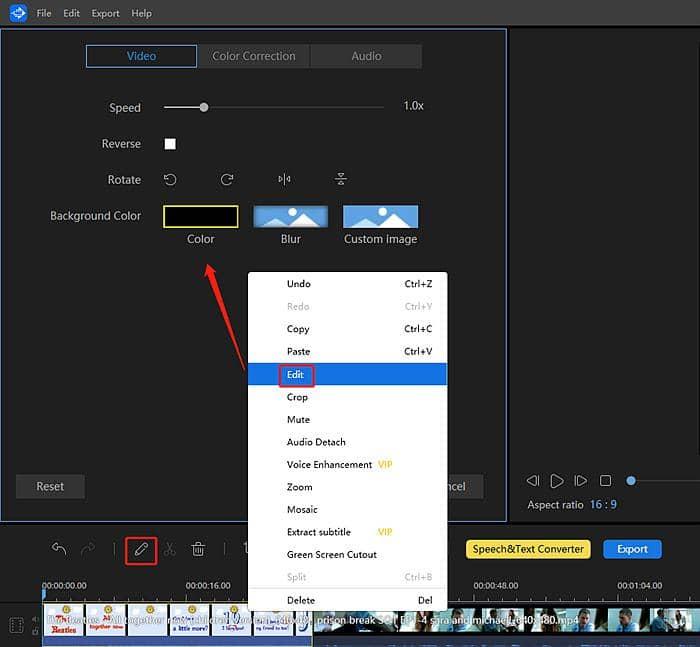The image size is (700, 647).
Task: Switch to the Color Correction tab
Action: click(254, 56)
